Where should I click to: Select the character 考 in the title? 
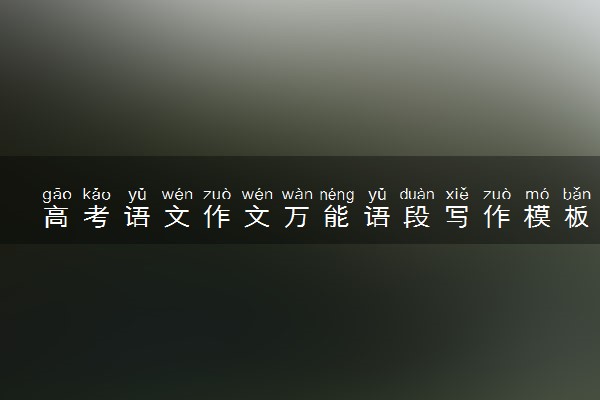pos(96,217)
